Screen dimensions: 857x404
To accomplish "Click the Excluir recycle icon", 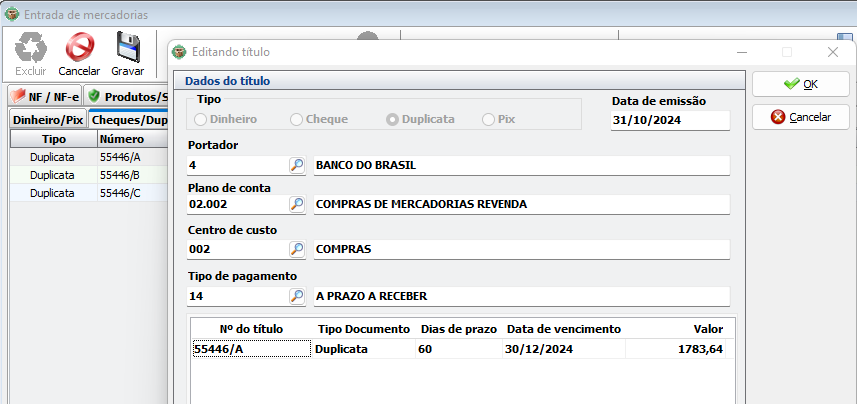I will (x=31, y=48).
